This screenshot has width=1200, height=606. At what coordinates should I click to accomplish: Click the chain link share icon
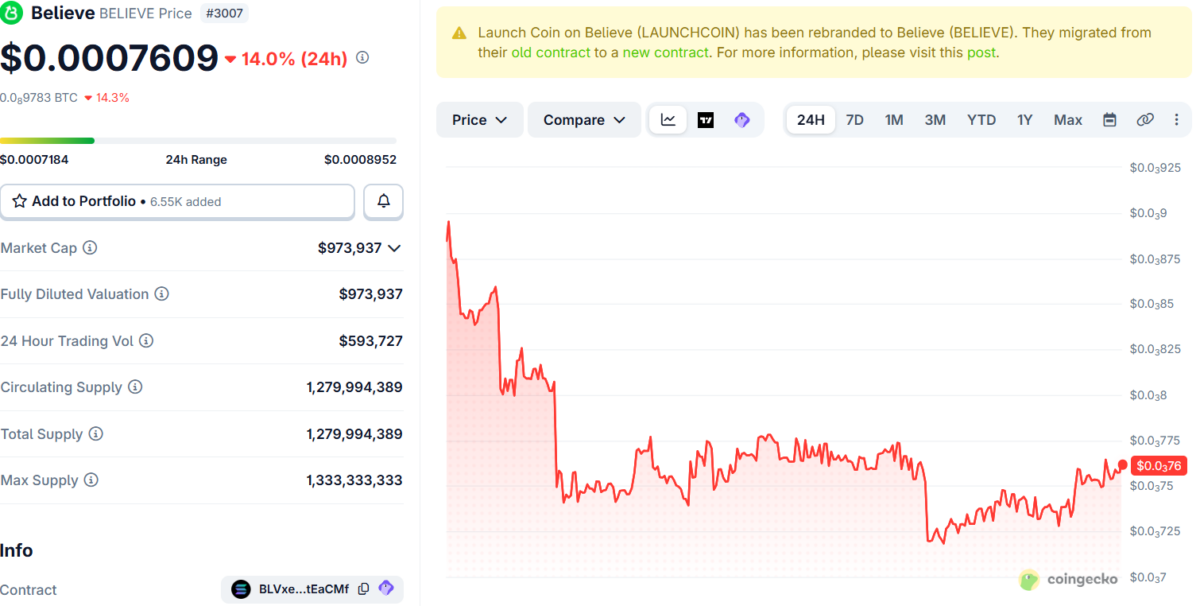coord(1145,120)
